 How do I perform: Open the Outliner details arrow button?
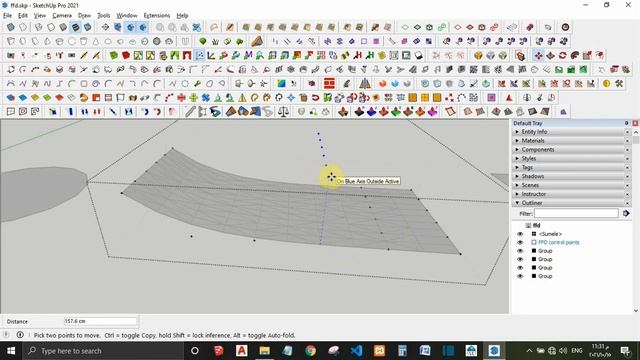point(626,213)
